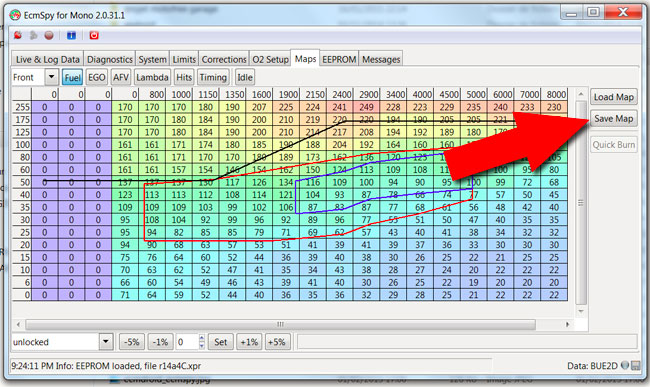Go to the Limits tab
Viewport: 650px width, 387px height.
tap(184, 59)
